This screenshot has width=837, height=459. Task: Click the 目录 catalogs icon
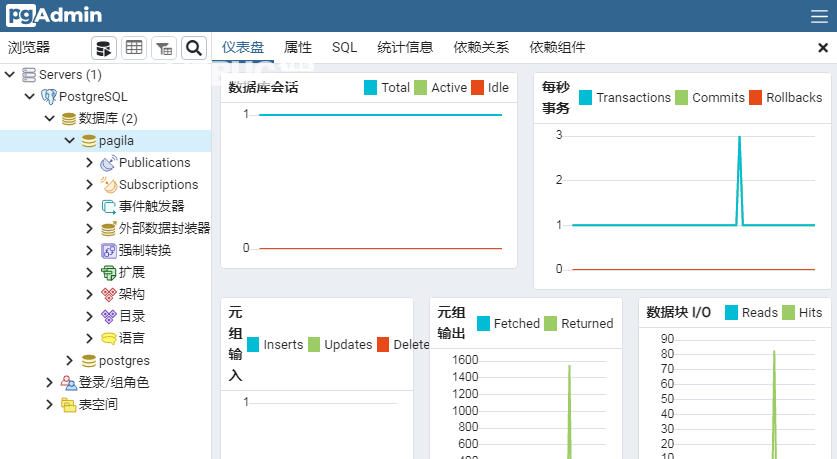[108, 316]
